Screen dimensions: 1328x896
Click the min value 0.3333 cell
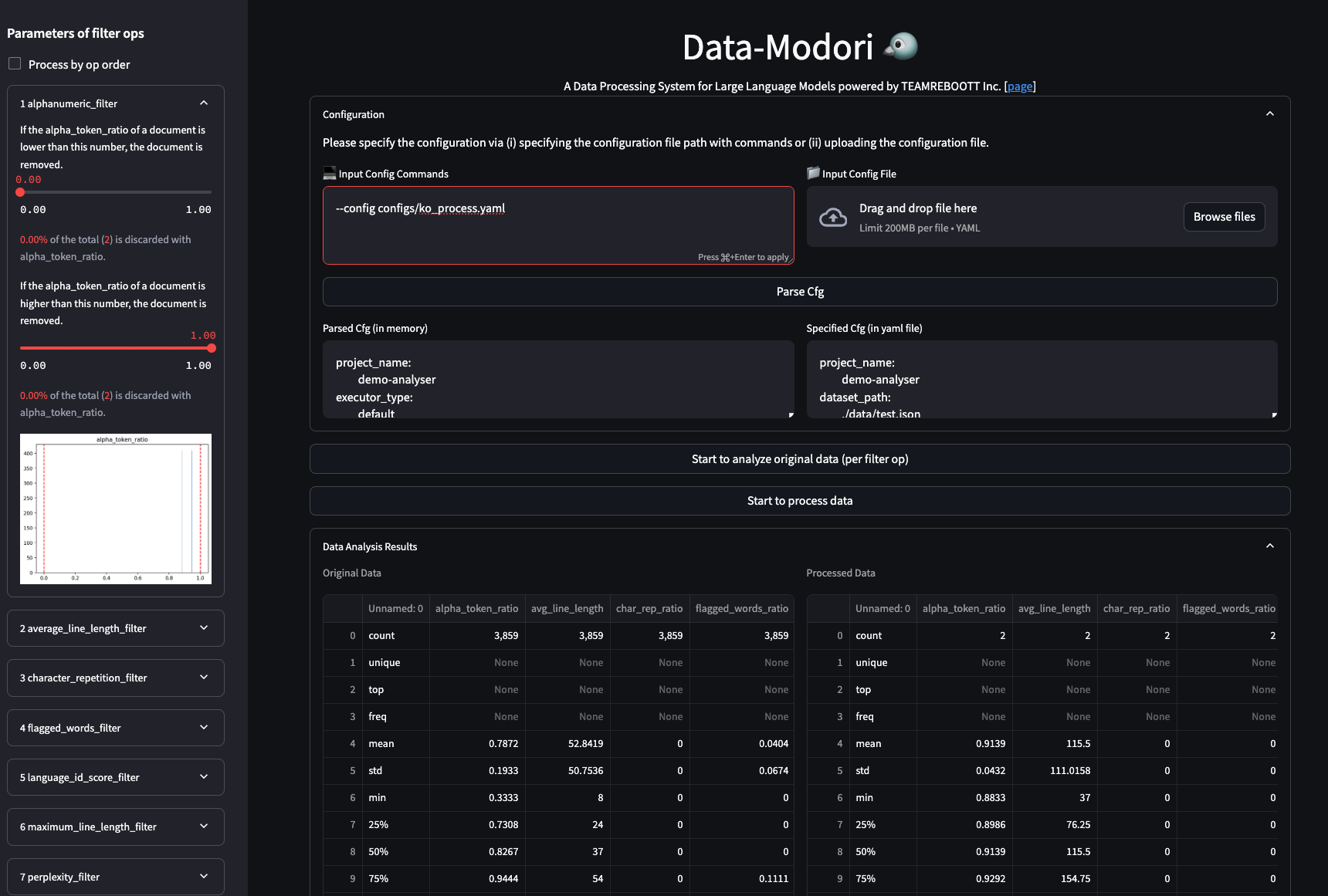[x=477, y=798]
